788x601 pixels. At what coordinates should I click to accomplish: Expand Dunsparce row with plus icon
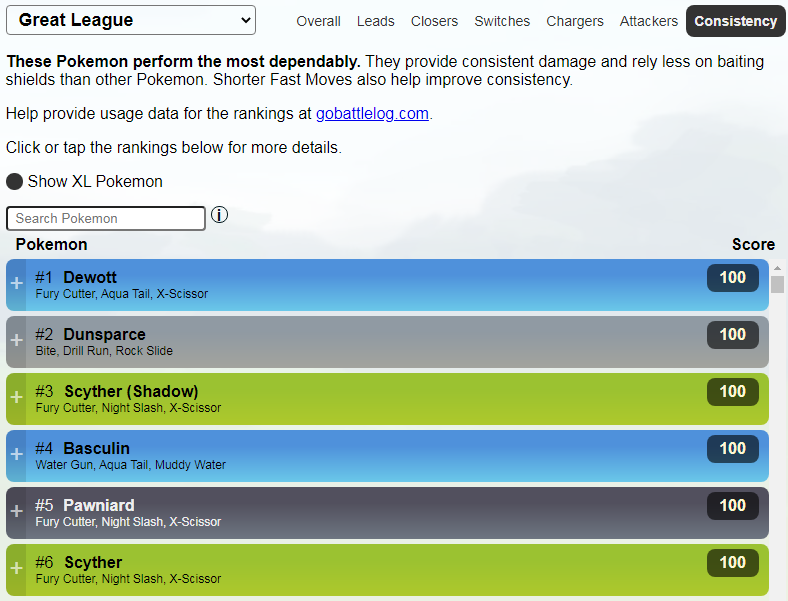click(17, 340)
